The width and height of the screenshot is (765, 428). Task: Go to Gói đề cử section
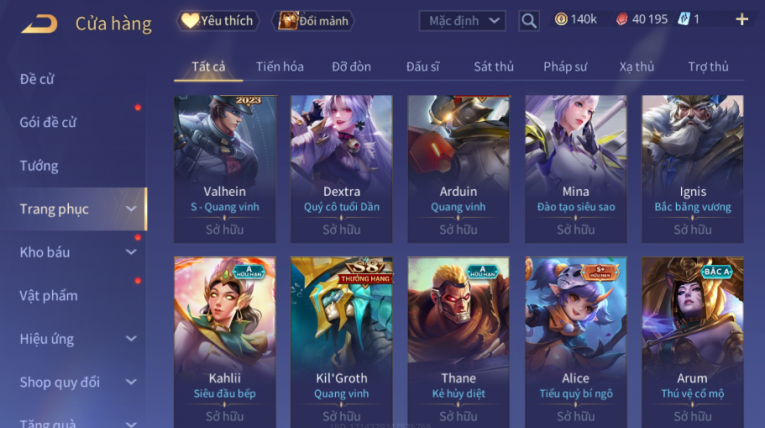pos(48,122)
